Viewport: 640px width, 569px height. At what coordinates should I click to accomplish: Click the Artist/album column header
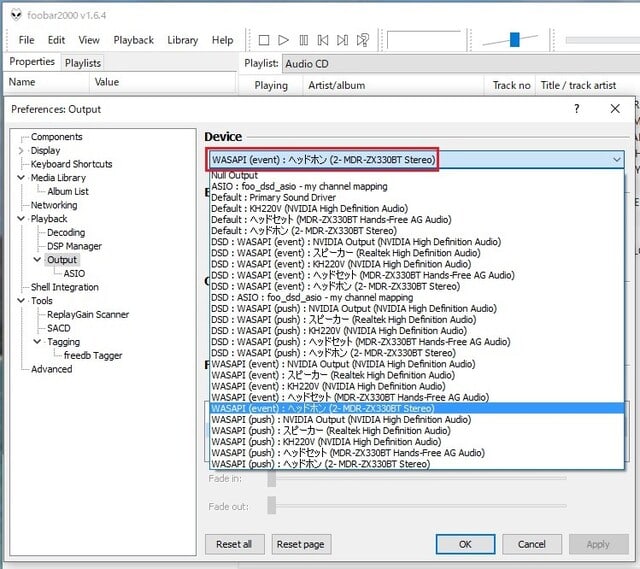point(393,85)
